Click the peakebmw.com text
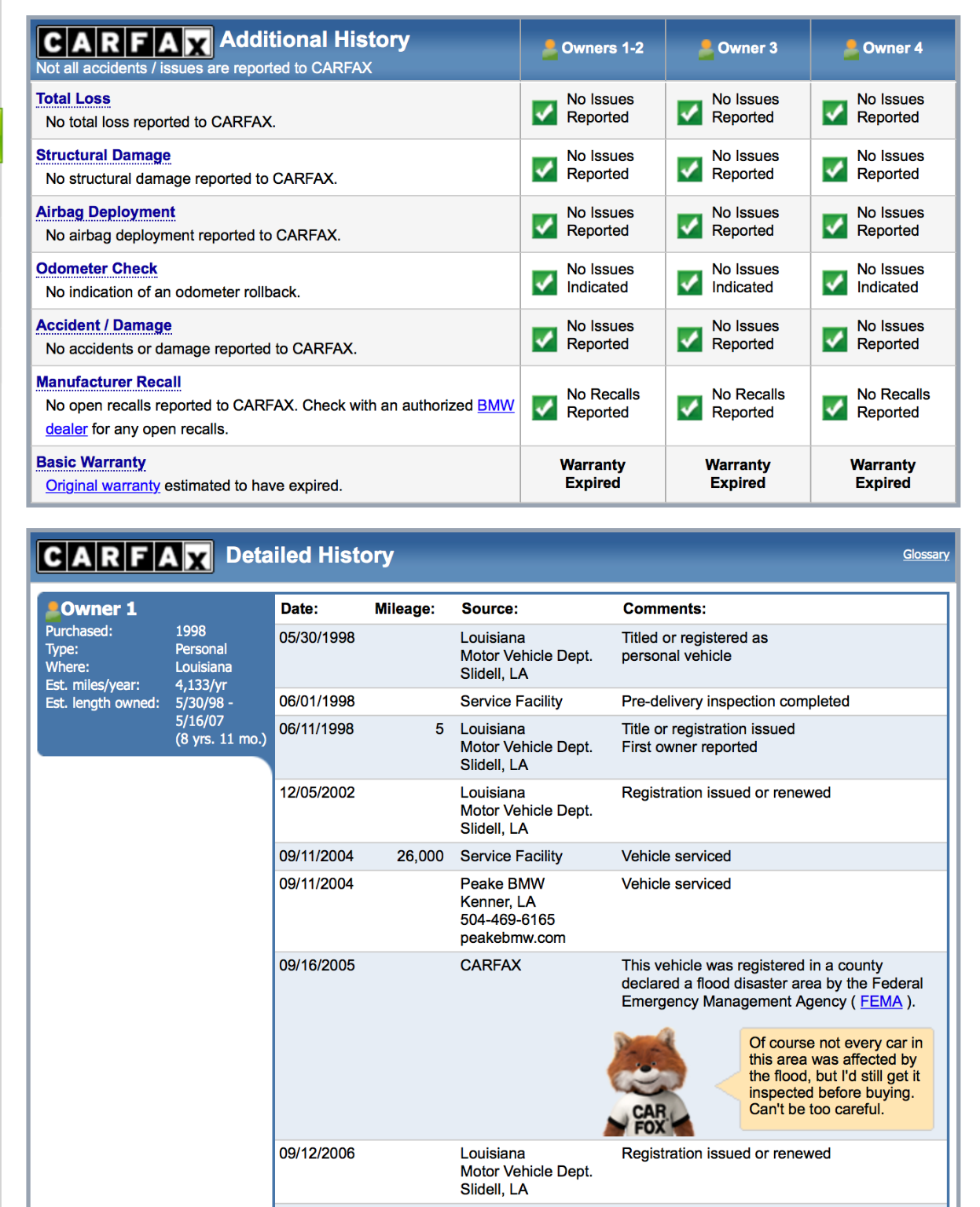The image size is (980, 1207). click(x=512, y=938)
